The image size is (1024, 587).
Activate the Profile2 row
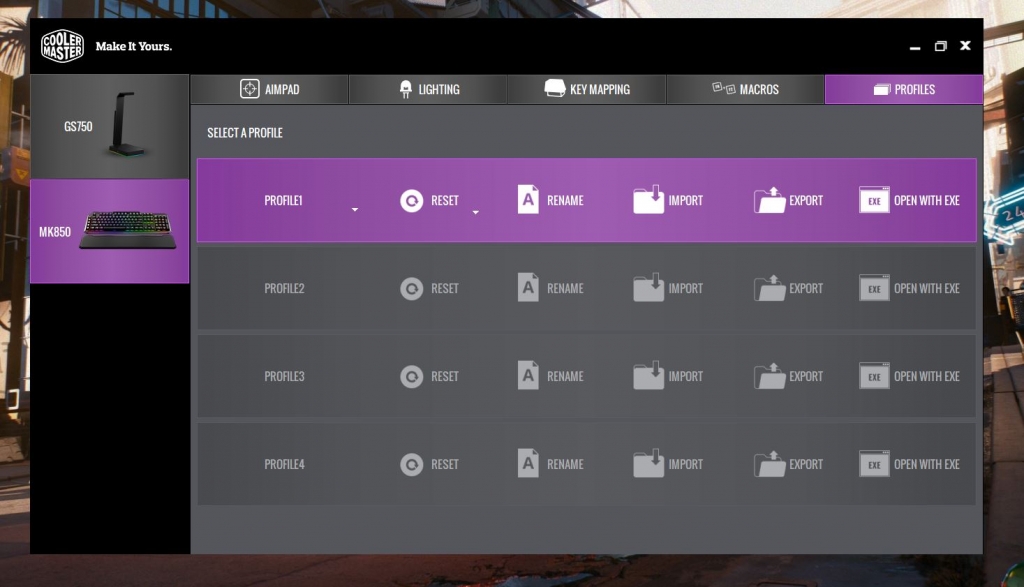tap(284, 288)
